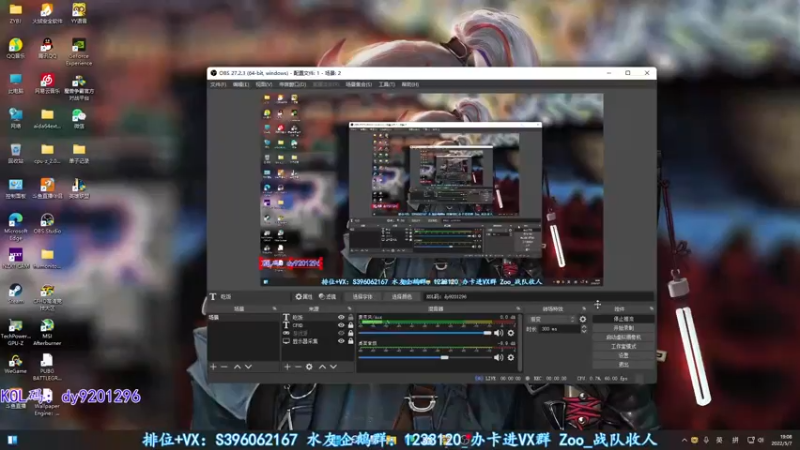Image resolution: width=800 pixels, height=450 pixels.
Task: Open GeForce Experience desktop shortcut
Action: point(79,52)
